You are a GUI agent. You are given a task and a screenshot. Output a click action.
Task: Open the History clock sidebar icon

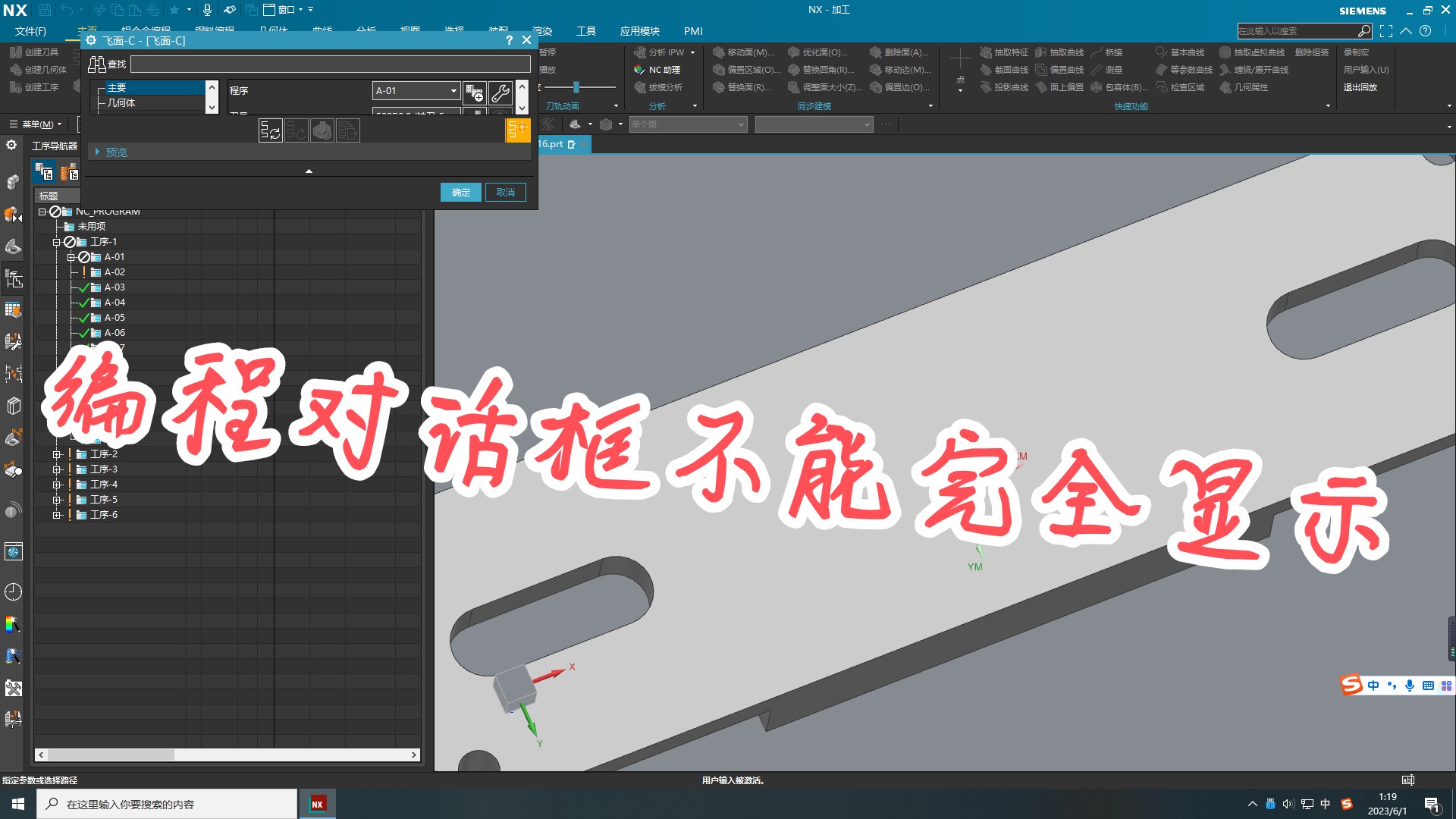click(x=13, y=591)
